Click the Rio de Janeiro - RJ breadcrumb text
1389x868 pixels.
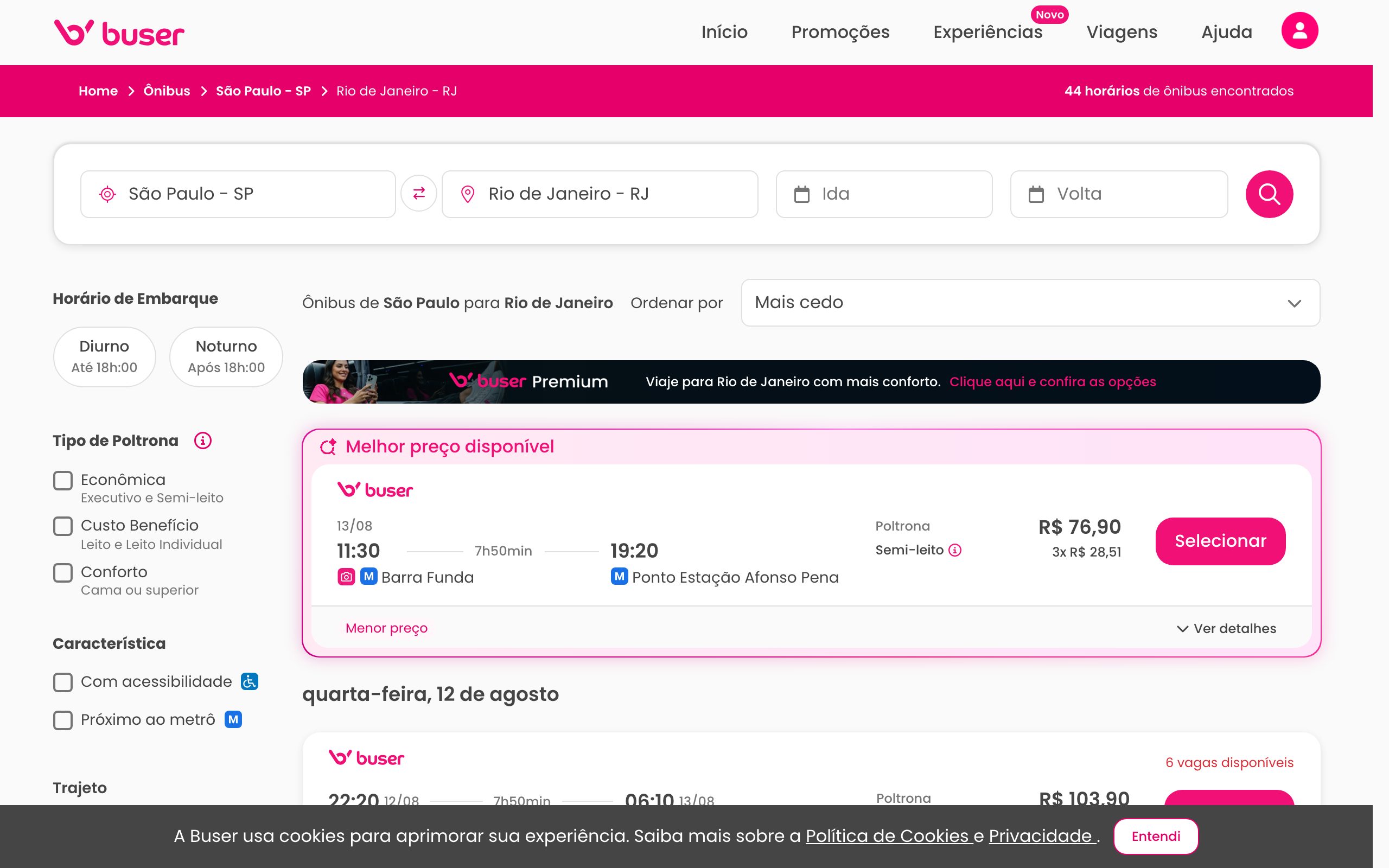(x=397, y=91)
